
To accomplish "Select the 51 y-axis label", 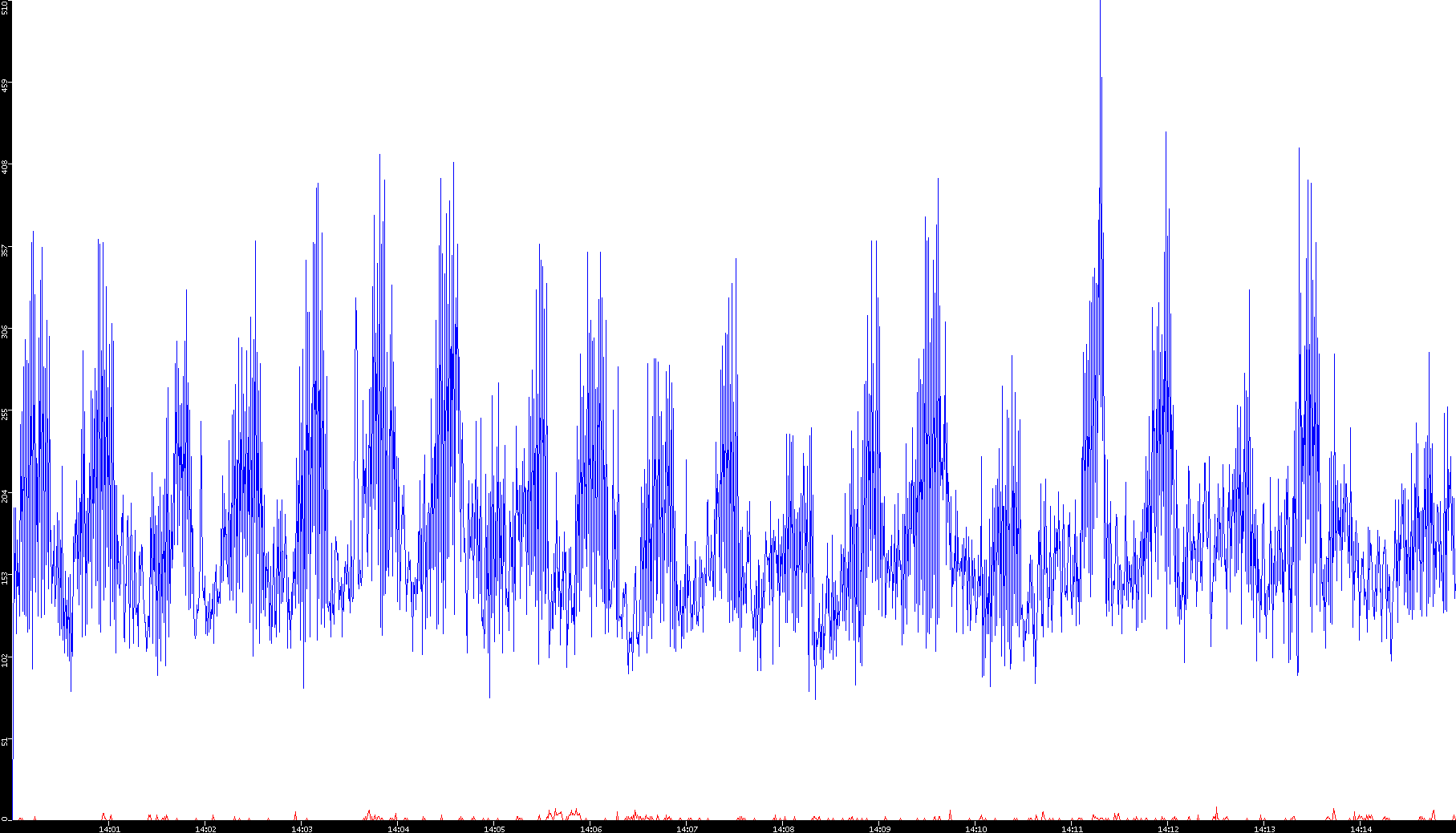I will [5, 742].
